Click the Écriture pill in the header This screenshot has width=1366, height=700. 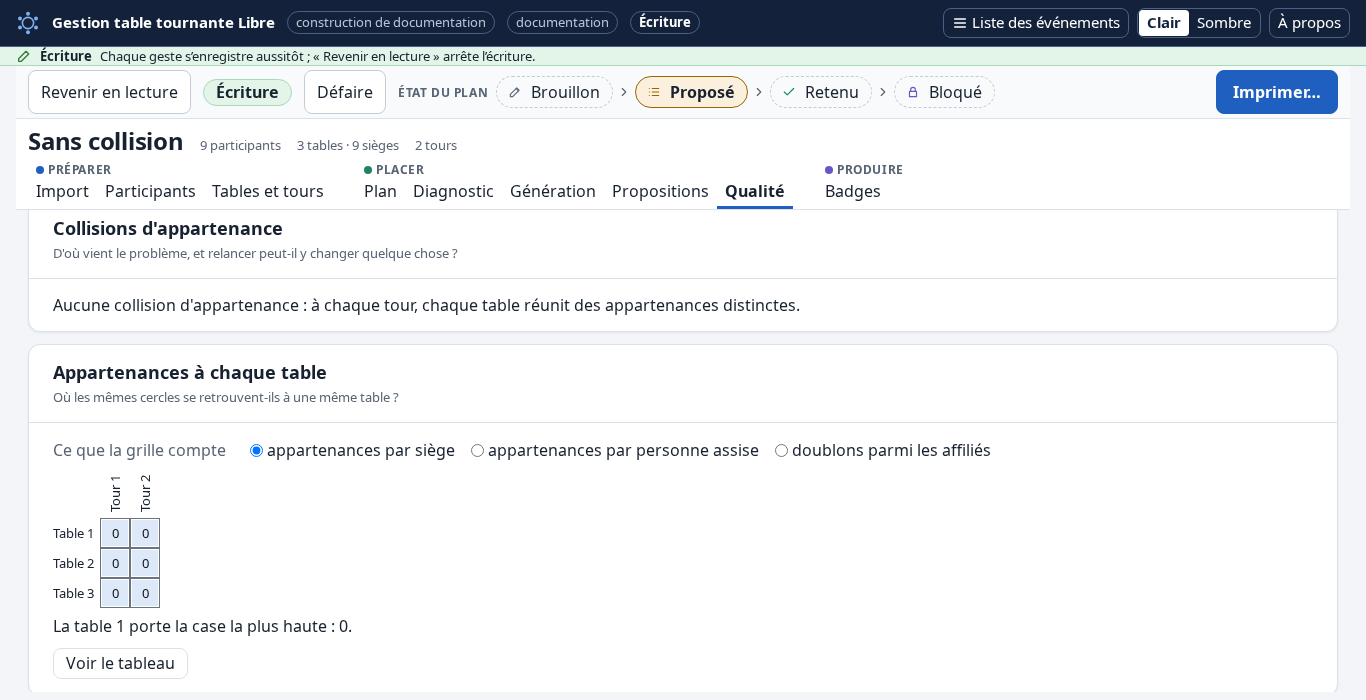(665, 22)
